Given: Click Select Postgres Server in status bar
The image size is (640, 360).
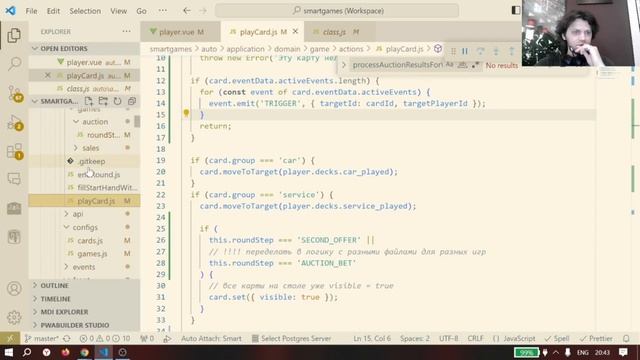Looking at the screenshot, I should tap(291, 338).
